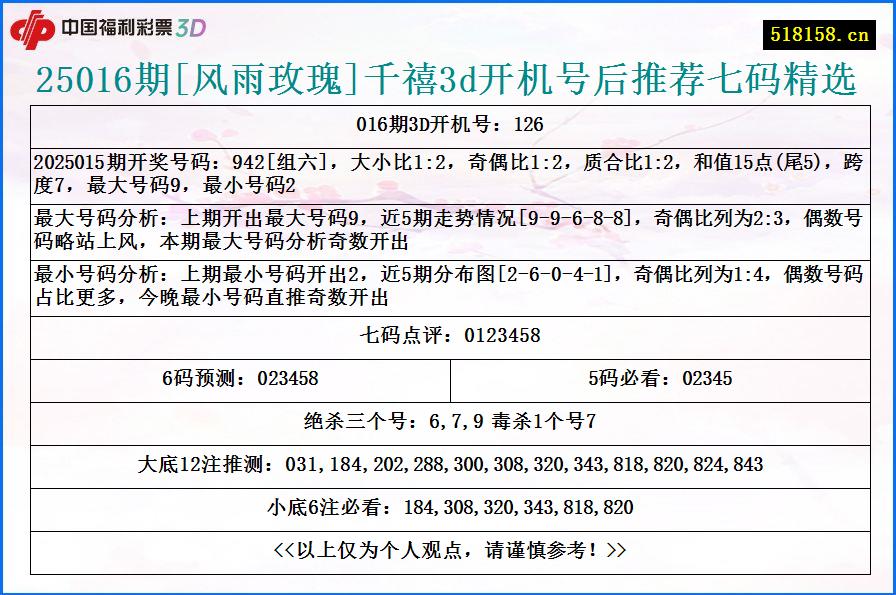Select the 5码必看 cell 02345

tap(668, 378)
